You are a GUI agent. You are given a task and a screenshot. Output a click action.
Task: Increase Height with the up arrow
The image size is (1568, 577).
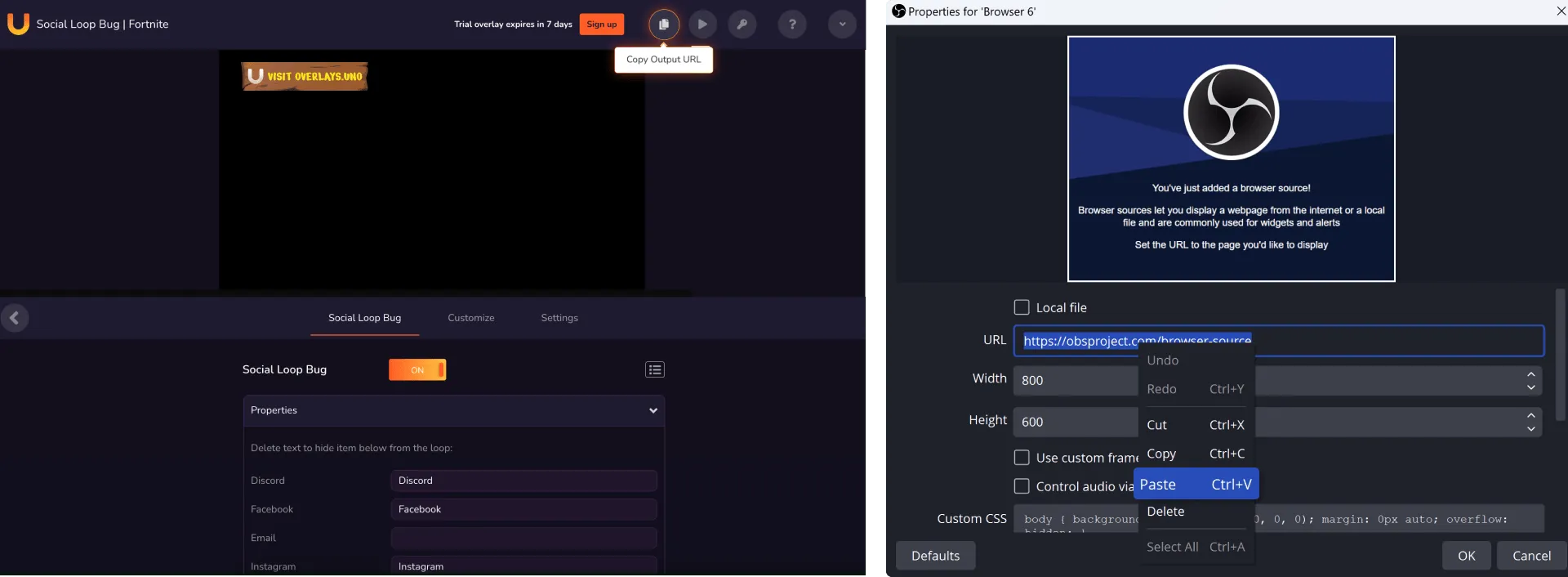(1531, 416)
